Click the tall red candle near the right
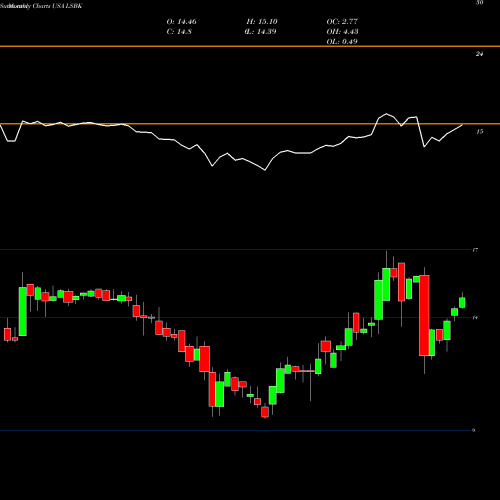 click(x=424, y=315)
